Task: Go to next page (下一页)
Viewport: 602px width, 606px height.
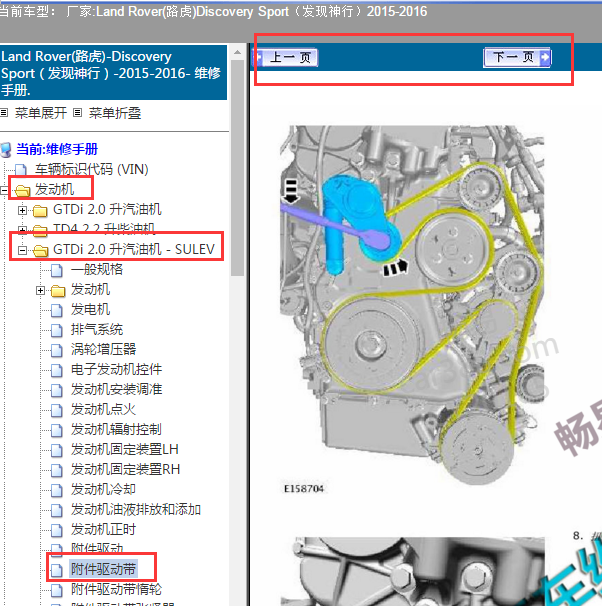Action: point(517,58)
